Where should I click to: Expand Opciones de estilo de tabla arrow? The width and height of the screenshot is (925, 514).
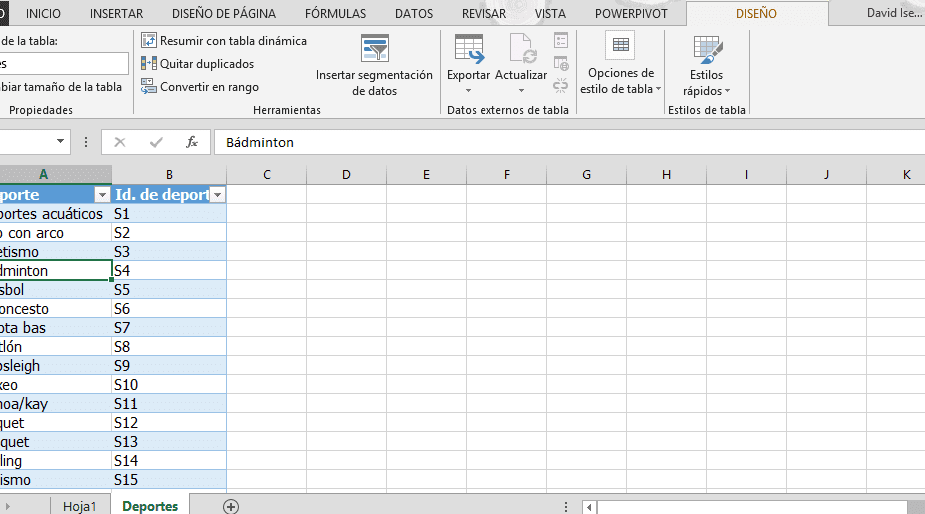[658, 89]
